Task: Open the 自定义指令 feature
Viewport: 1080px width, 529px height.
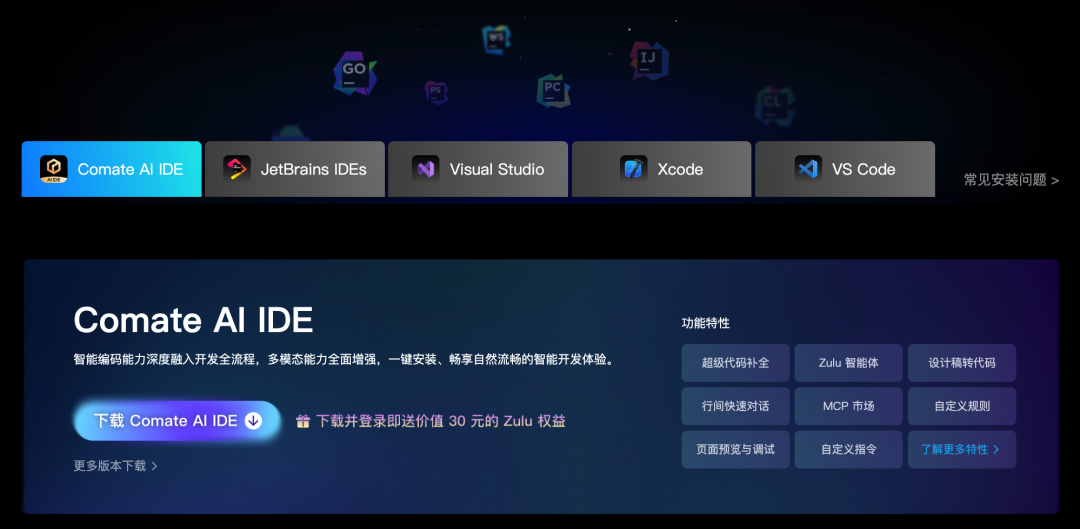Action: (849, 450)
